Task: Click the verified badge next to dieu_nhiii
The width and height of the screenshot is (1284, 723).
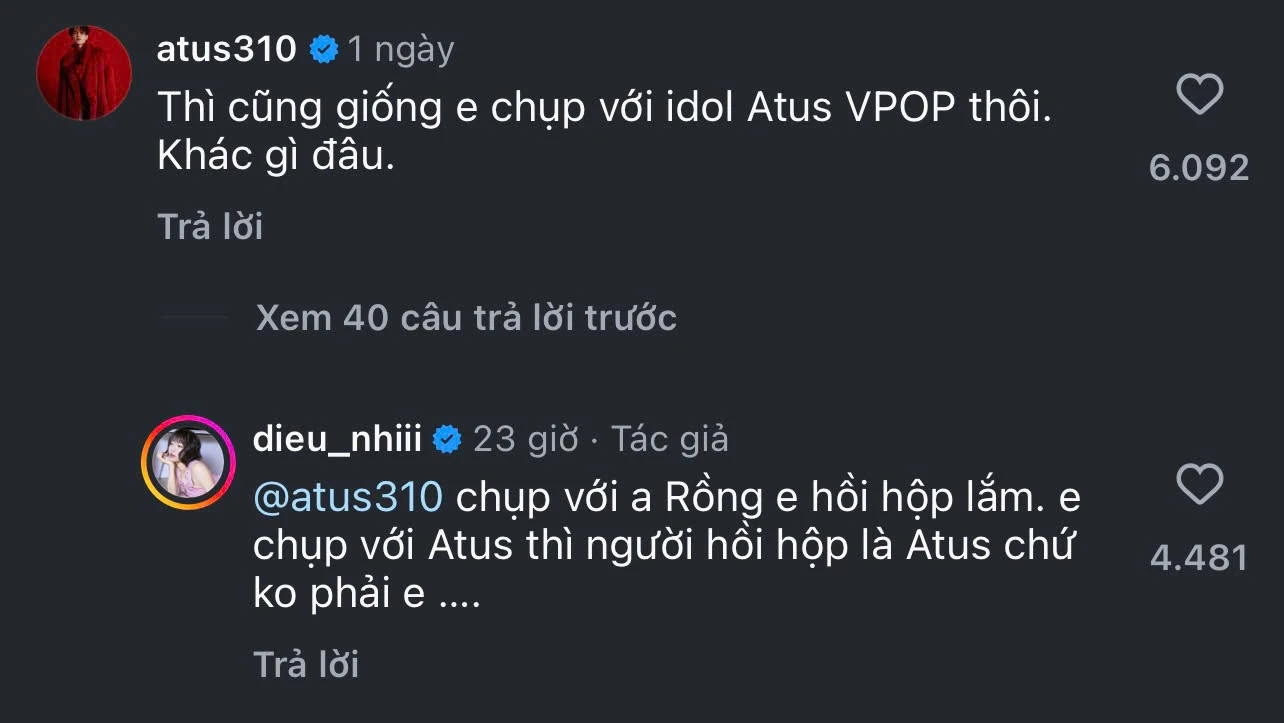Action: pyautogui.click(x=446, y=439)
